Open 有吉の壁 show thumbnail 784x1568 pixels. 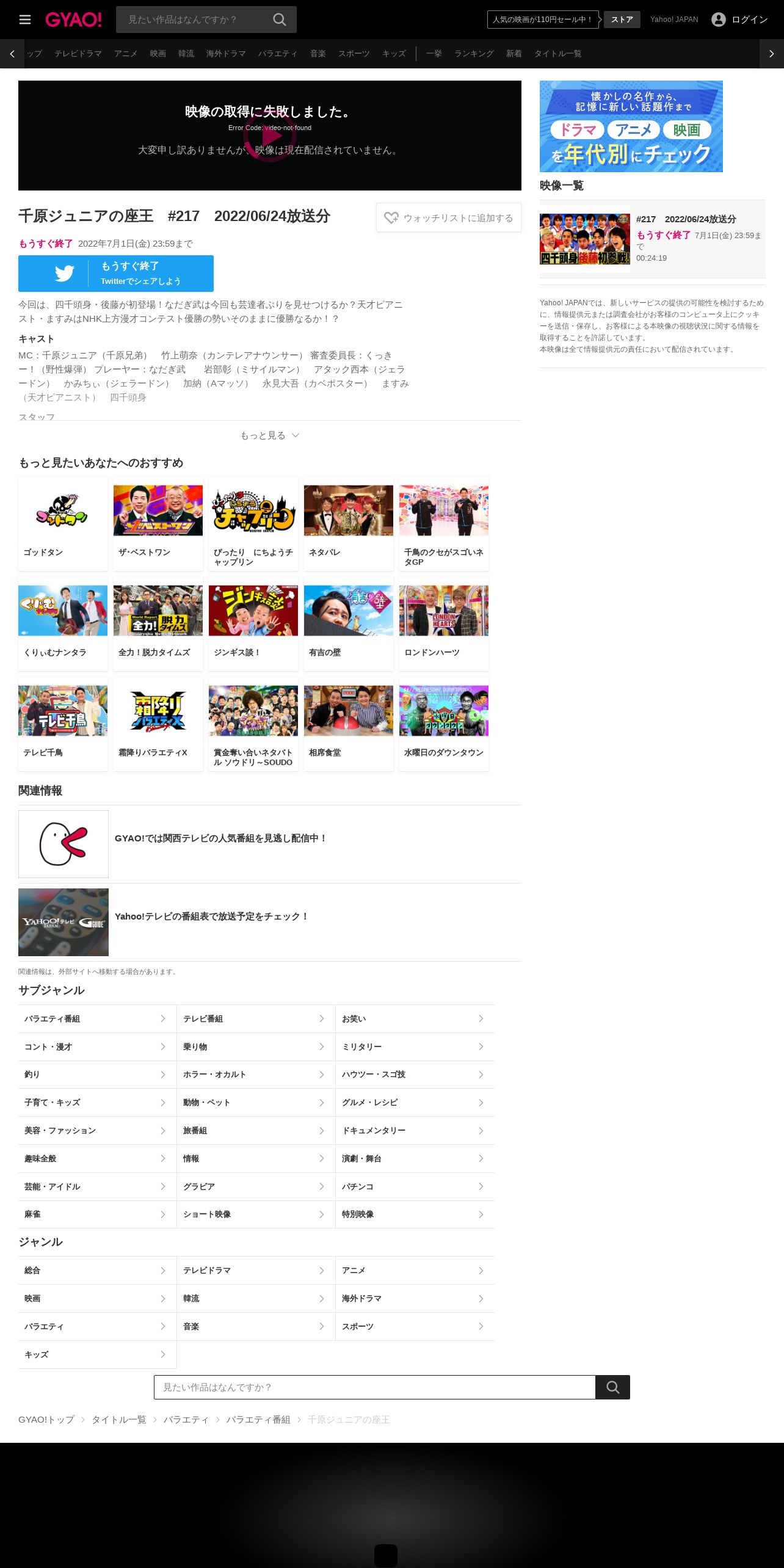click(x=349, y=611)
